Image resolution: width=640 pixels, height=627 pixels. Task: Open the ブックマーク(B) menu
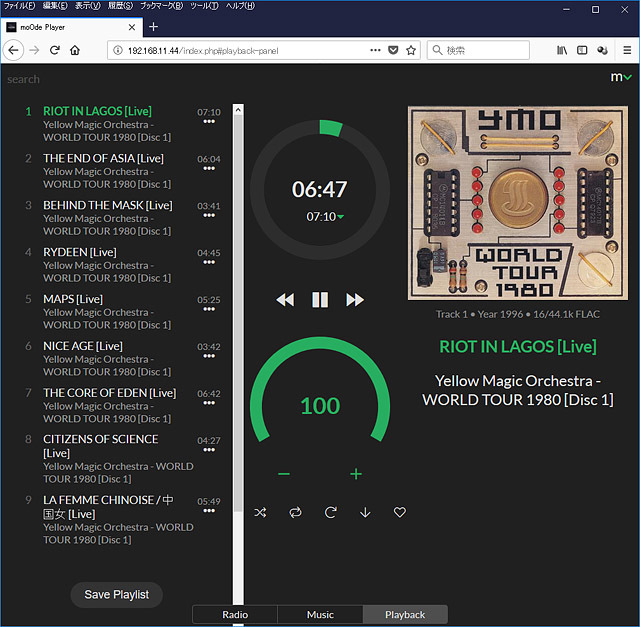(x=162, y=6)
